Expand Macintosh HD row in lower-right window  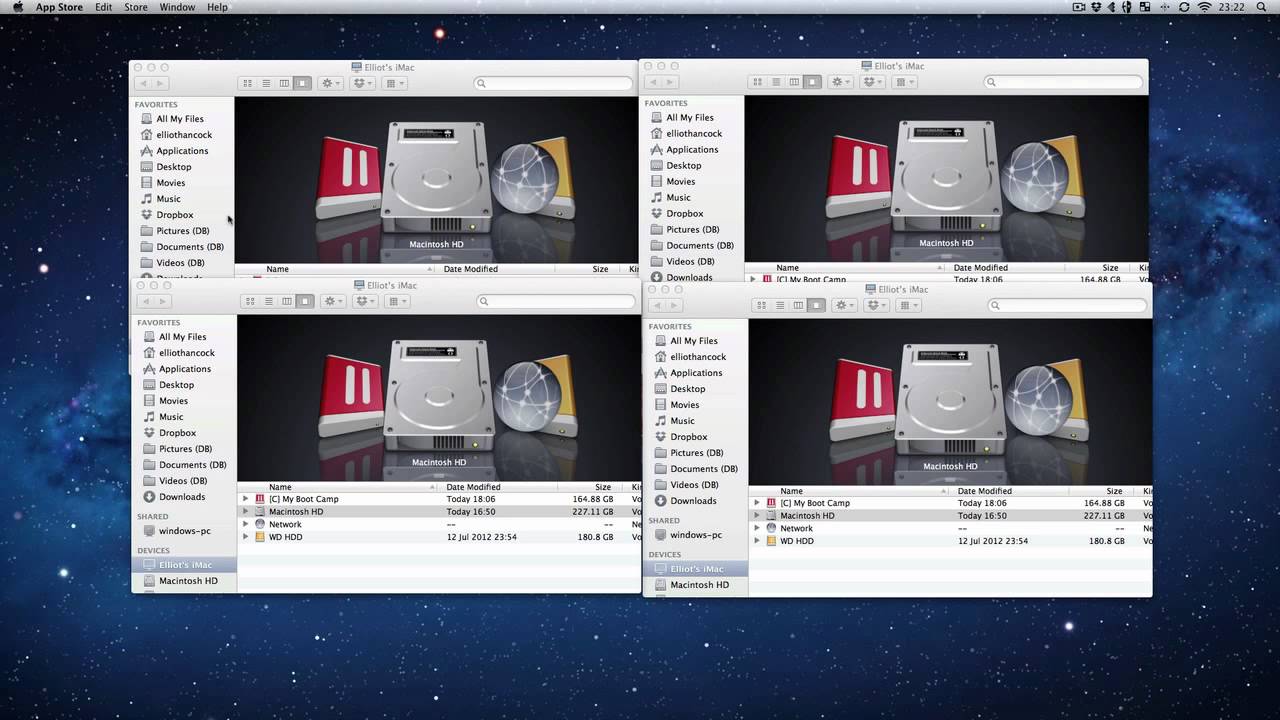757,516
